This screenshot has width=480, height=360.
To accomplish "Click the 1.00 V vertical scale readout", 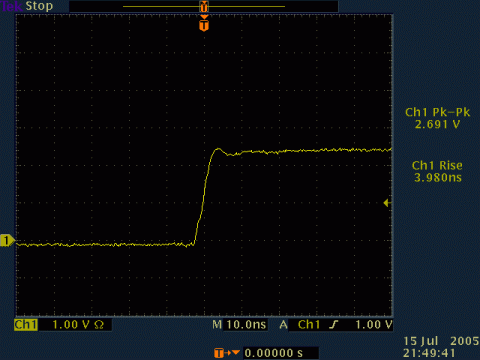I will tap(71, 325).
